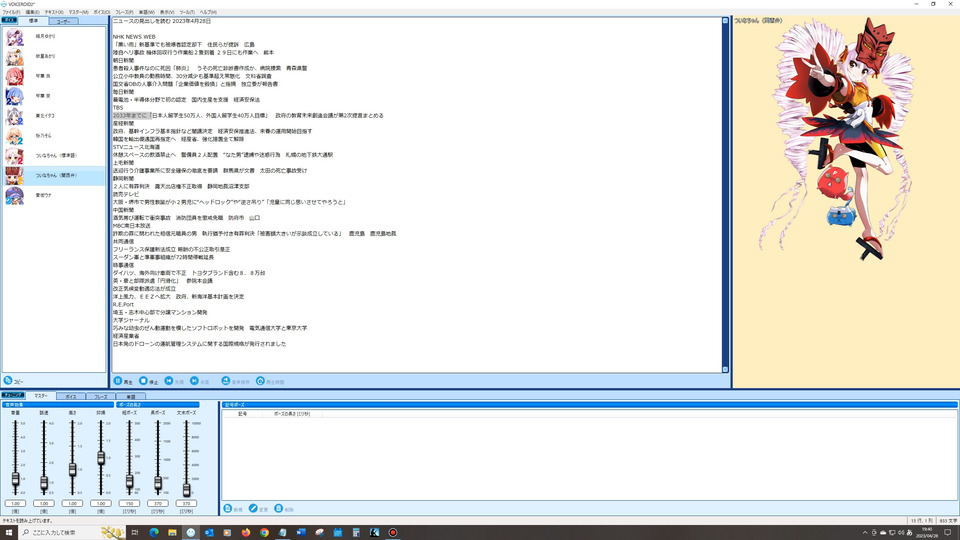
Task: Open the ボイス menu in menu bar
Action: (x=102, y=12)
